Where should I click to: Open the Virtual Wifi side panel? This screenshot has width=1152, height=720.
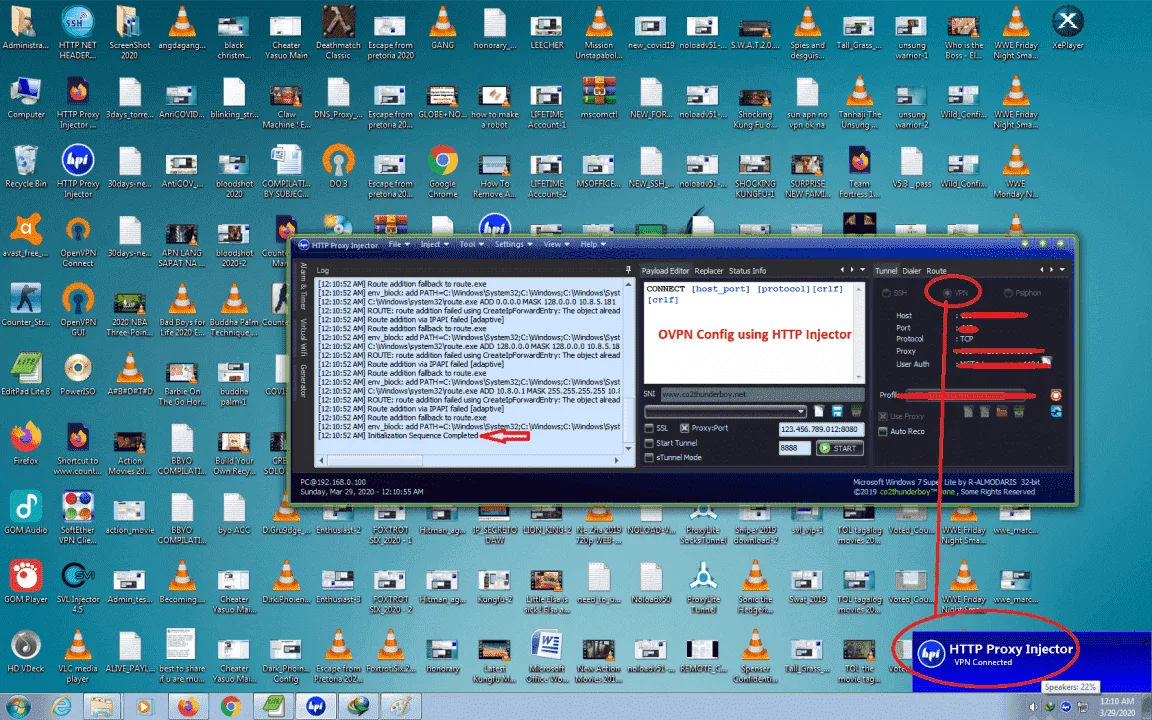click(x=303, y=337)
